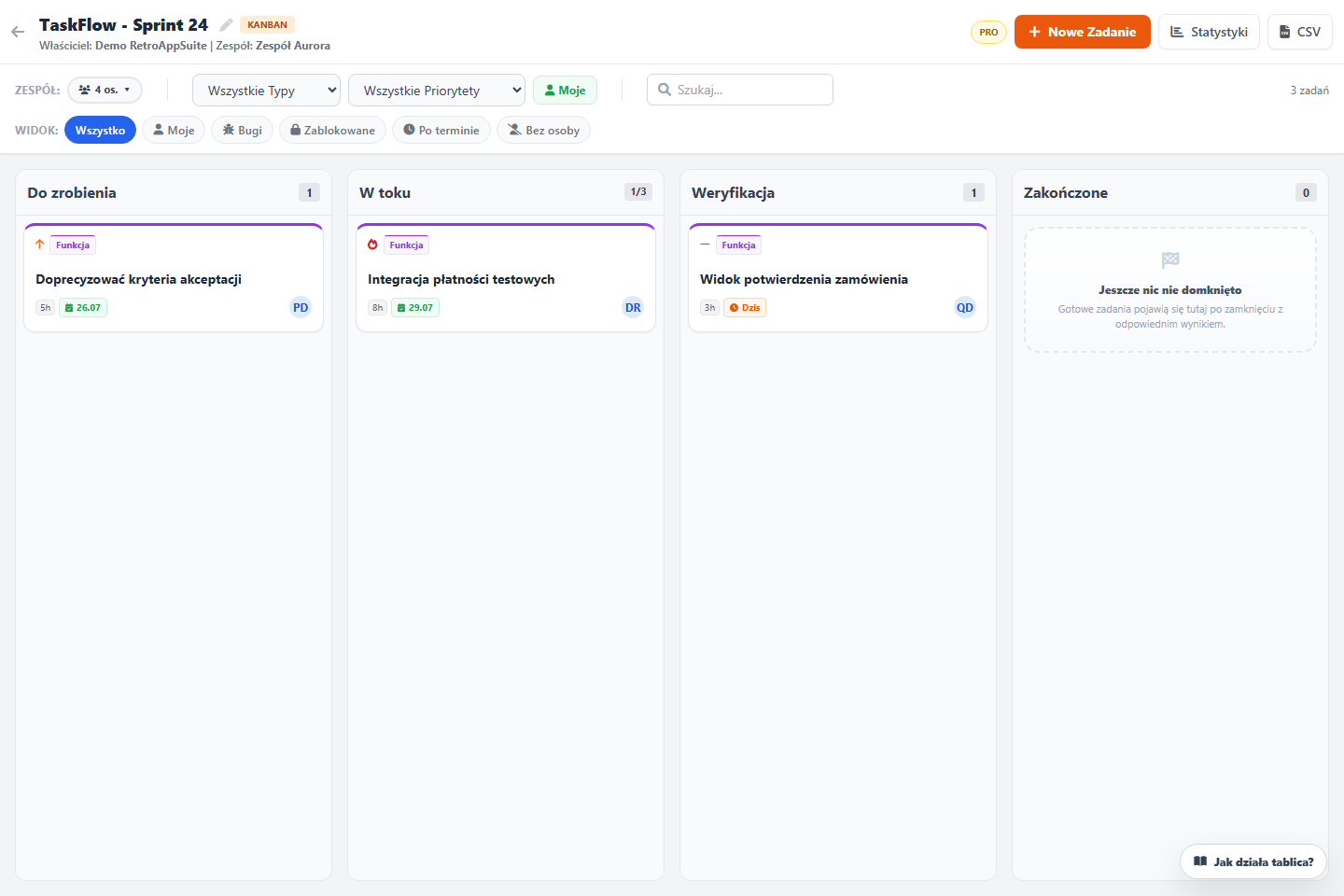Click the Dziś due badge
Viewport: 1344px width, 896px height.
tap(745, 307)
